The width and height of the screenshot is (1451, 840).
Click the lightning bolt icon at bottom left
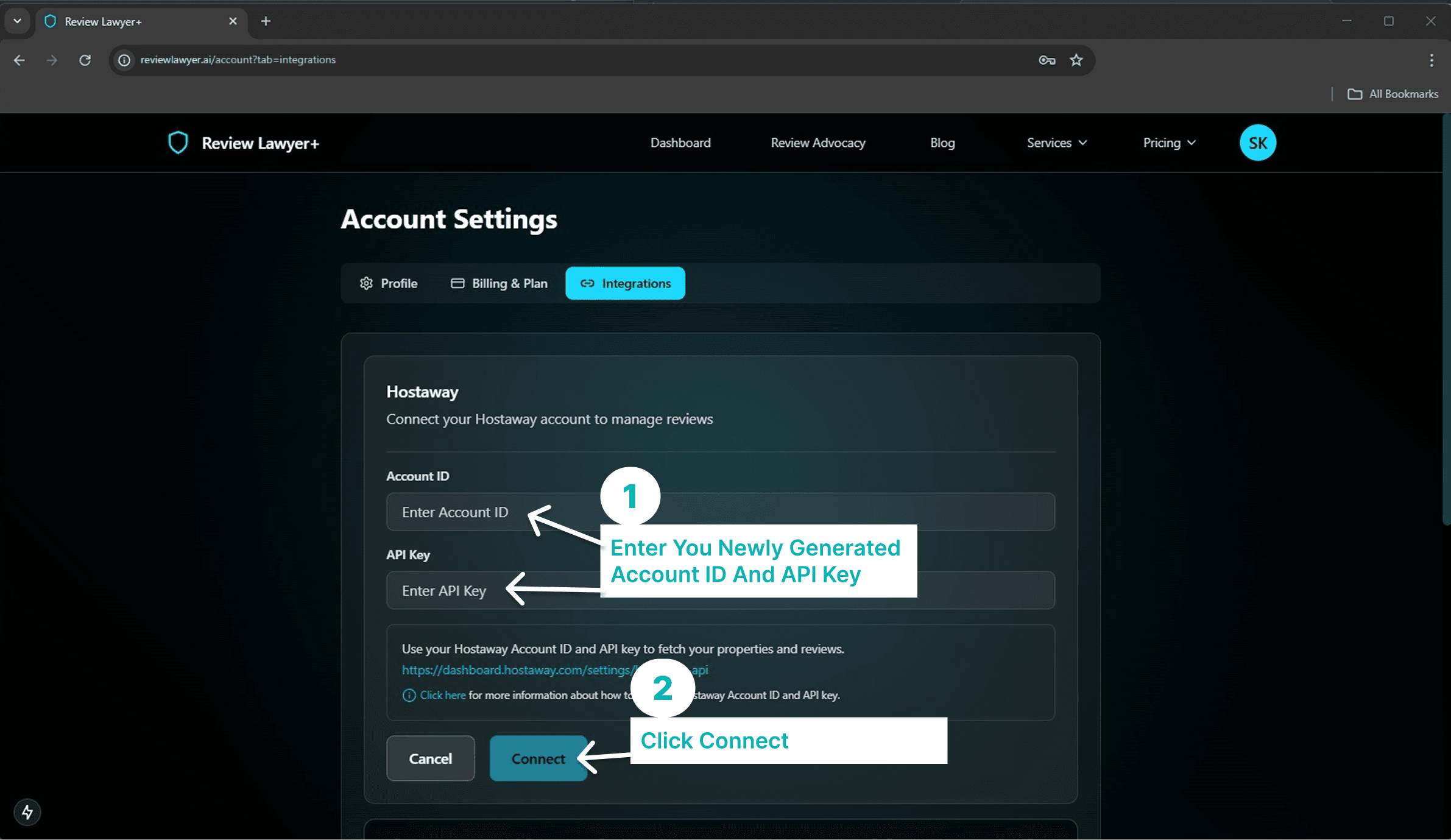(27, 812)
